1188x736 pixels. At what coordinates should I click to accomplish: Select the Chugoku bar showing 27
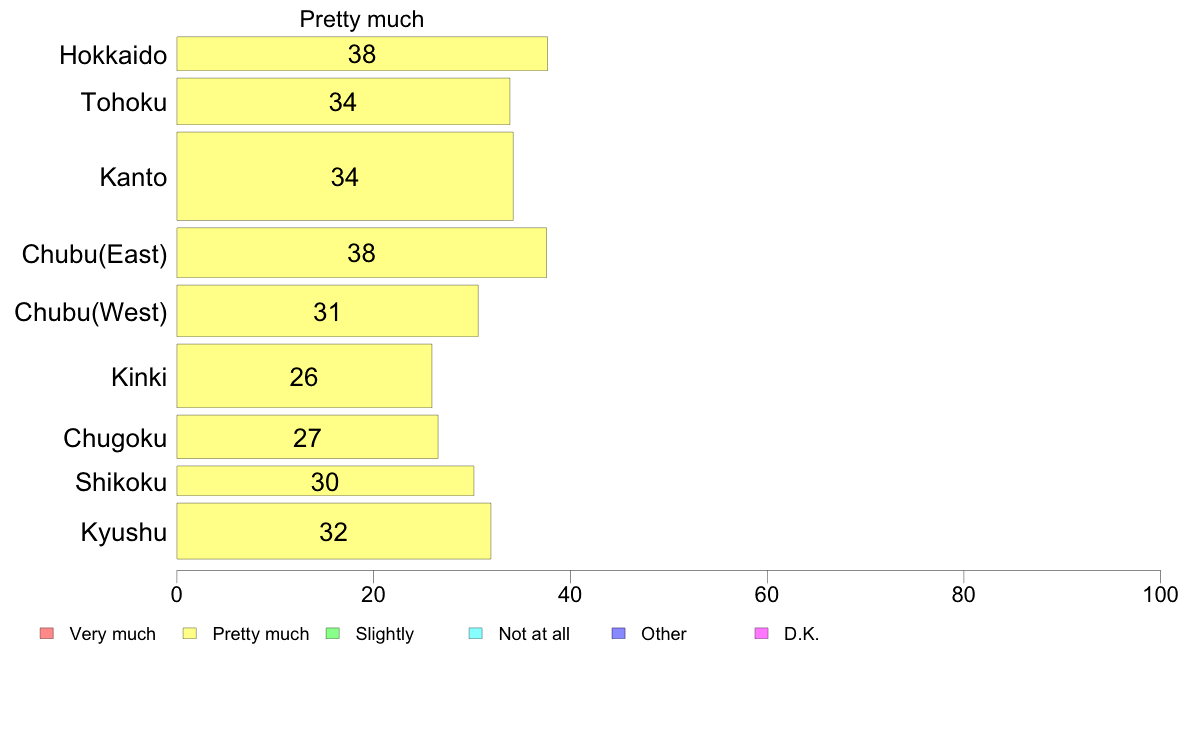pyautogui.click(x=307, y=437)
